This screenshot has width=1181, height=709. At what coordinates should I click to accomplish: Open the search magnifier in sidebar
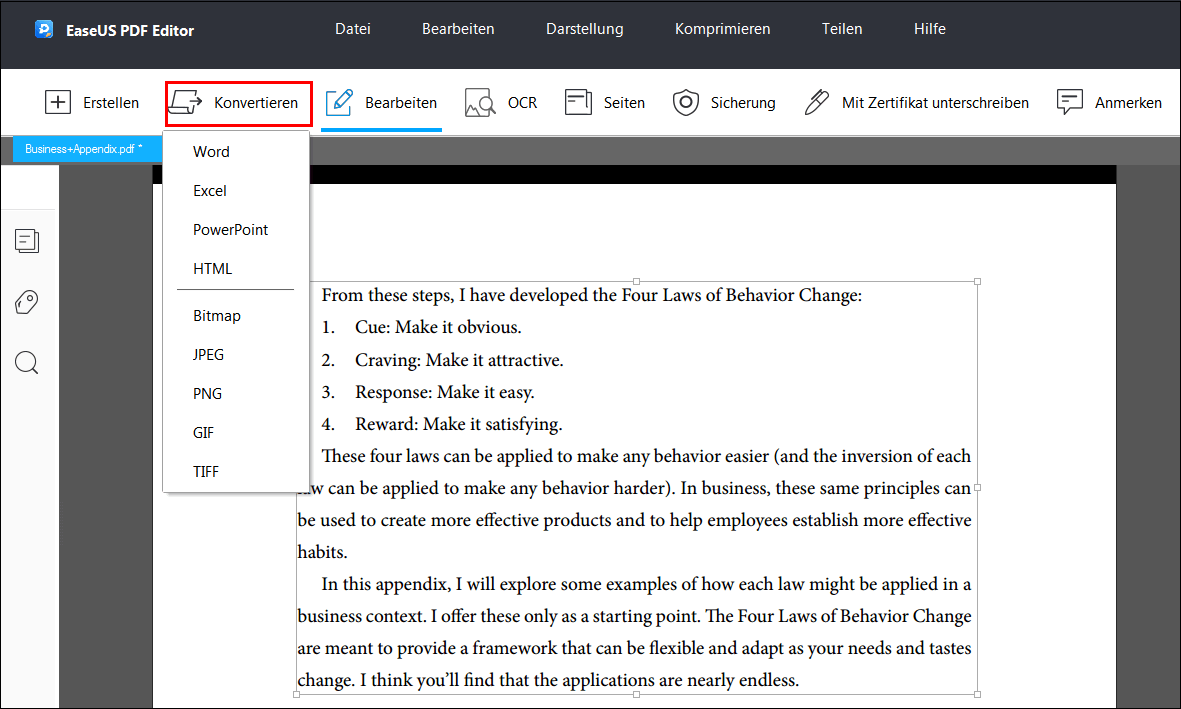[x=27, y=363]
